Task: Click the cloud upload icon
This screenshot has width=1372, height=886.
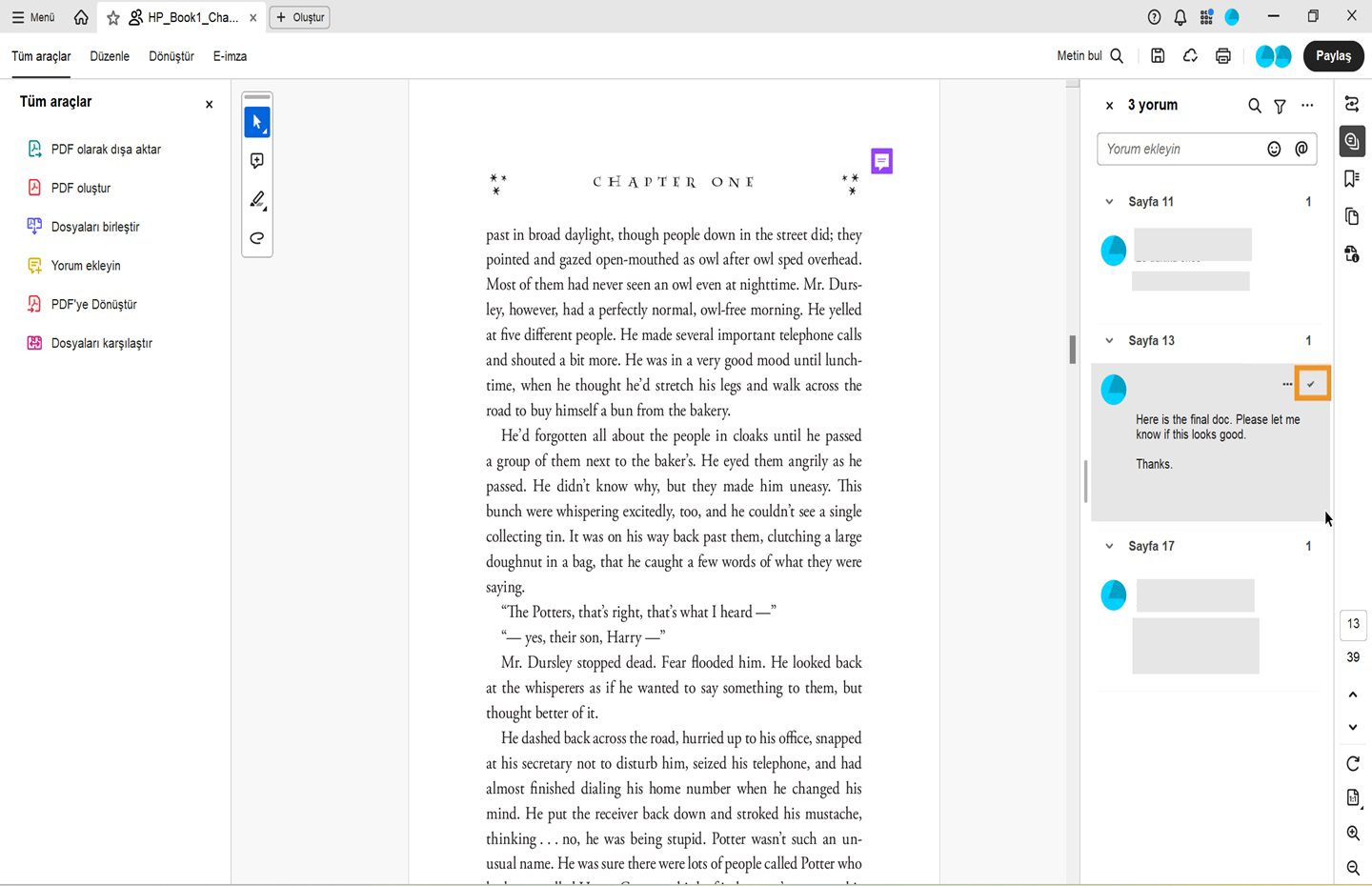Action: [x=1190, y=56]
